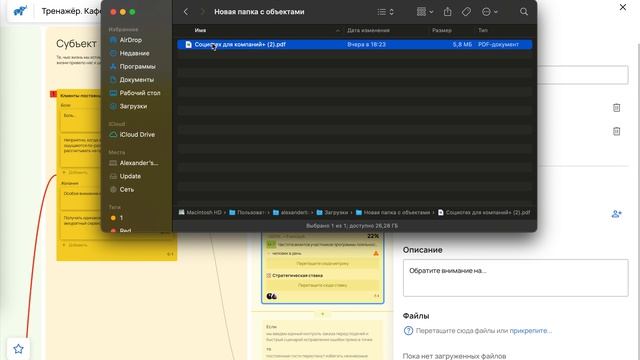Click the upper trash icon in the right panel
640x360 pixels.
tap(616, 108)
